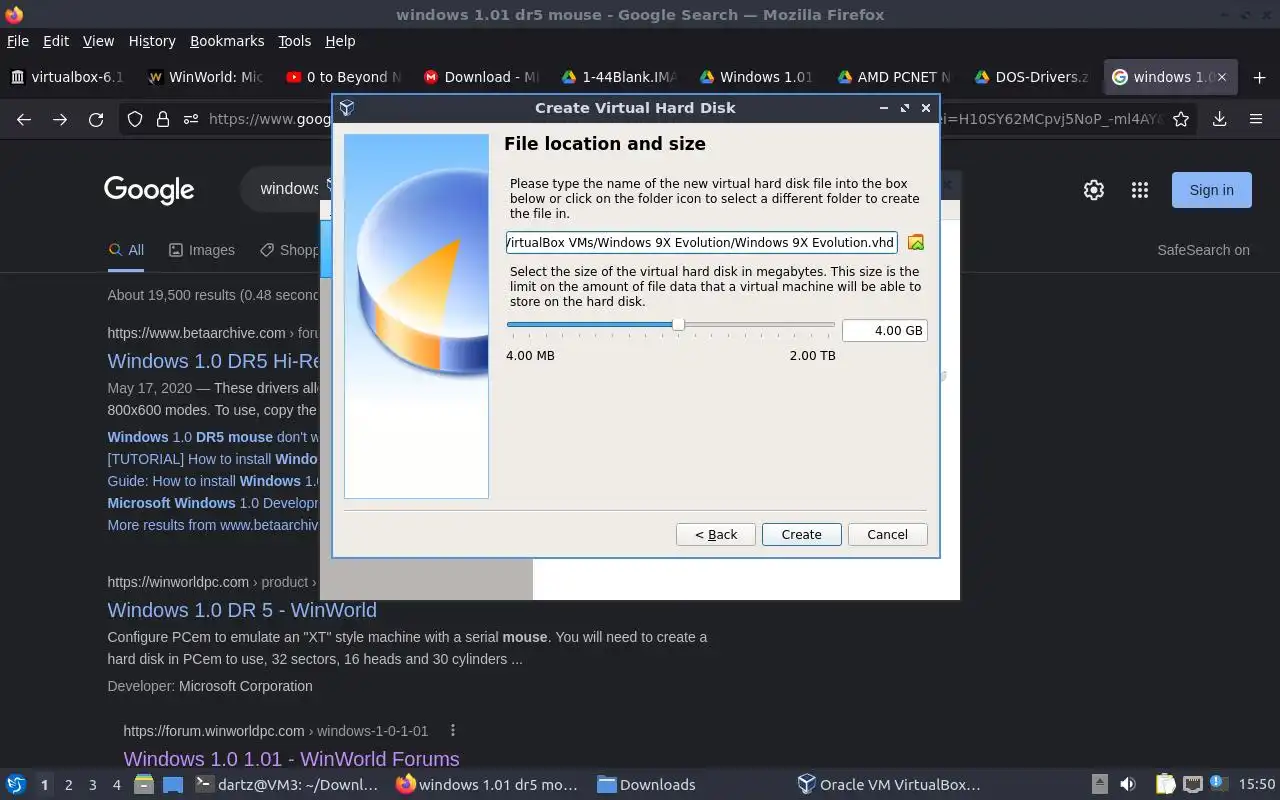Click the Google Sign in button
The height and width of the screenshot is (800, 1280).
(1211, 190)
